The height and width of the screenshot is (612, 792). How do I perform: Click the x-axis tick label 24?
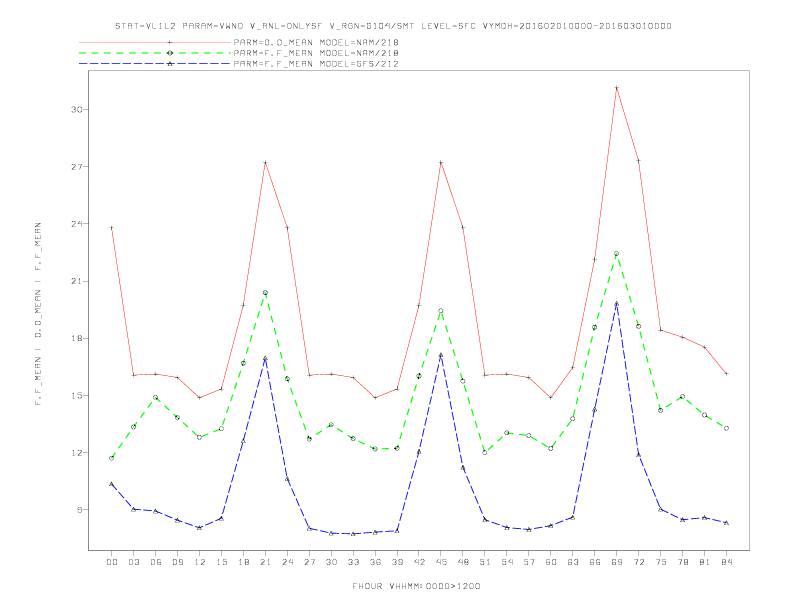287,562
